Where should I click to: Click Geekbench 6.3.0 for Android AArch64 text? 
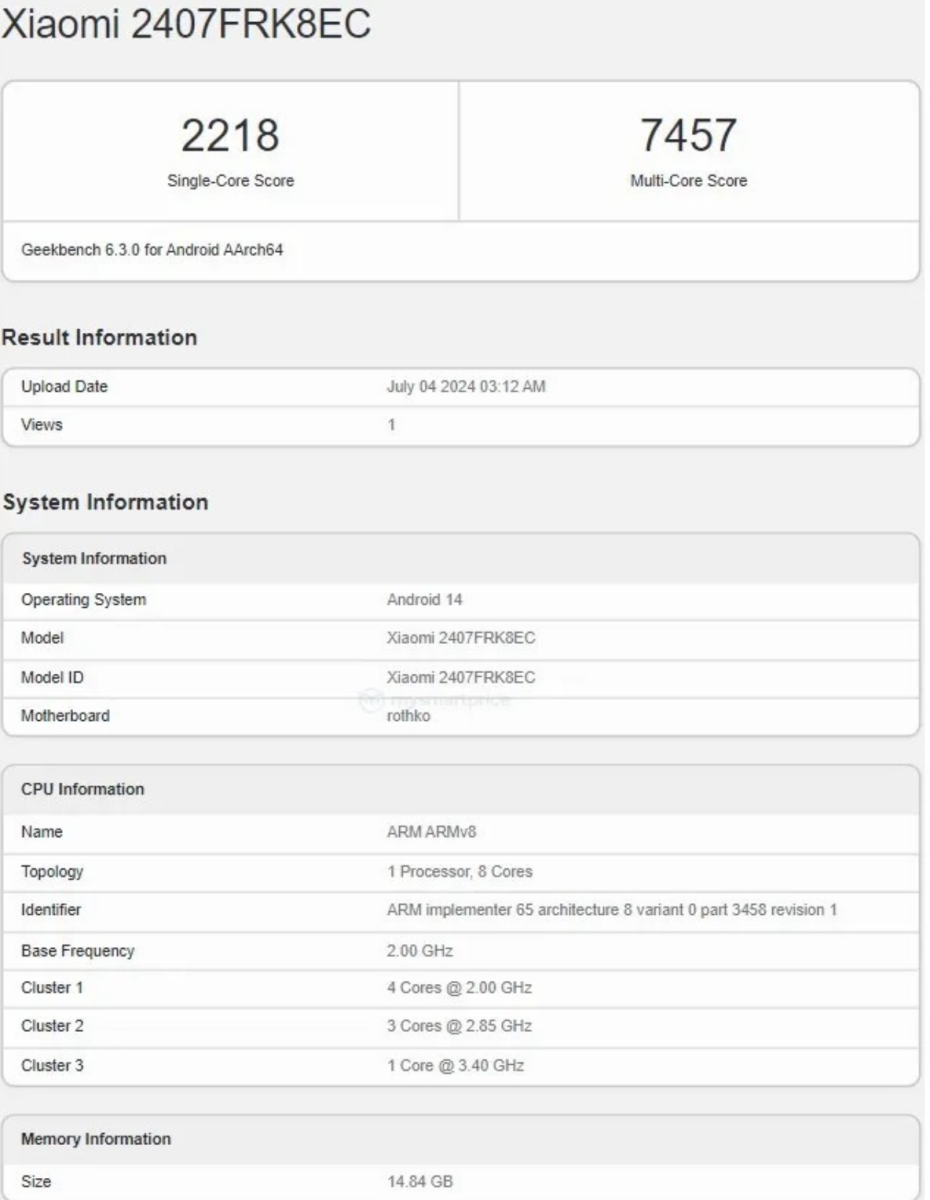point(152,250)
